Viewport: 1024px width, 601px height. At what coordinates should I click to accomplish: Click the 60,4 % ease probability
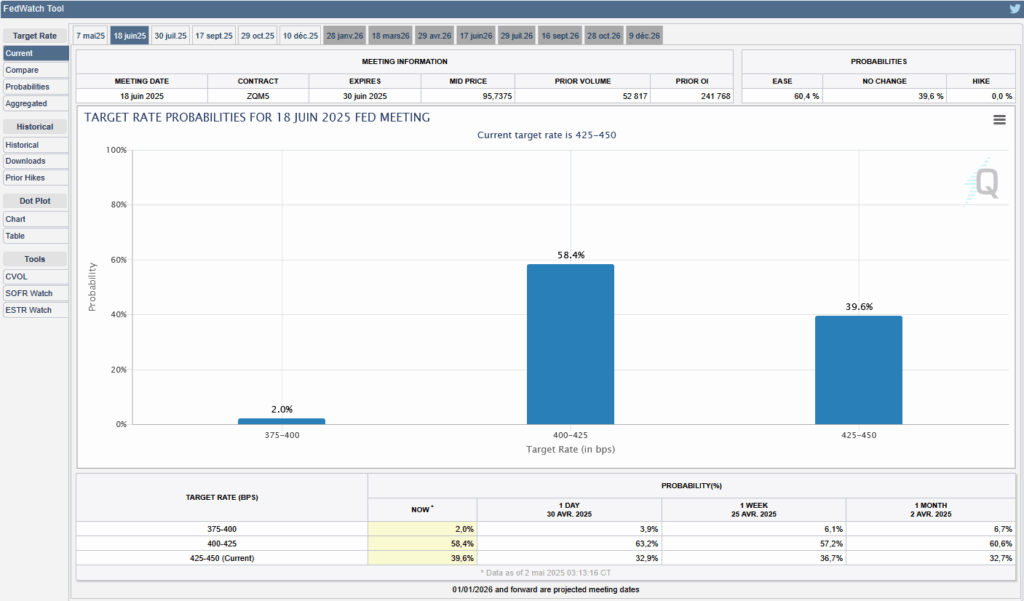(x=782, y=96)
